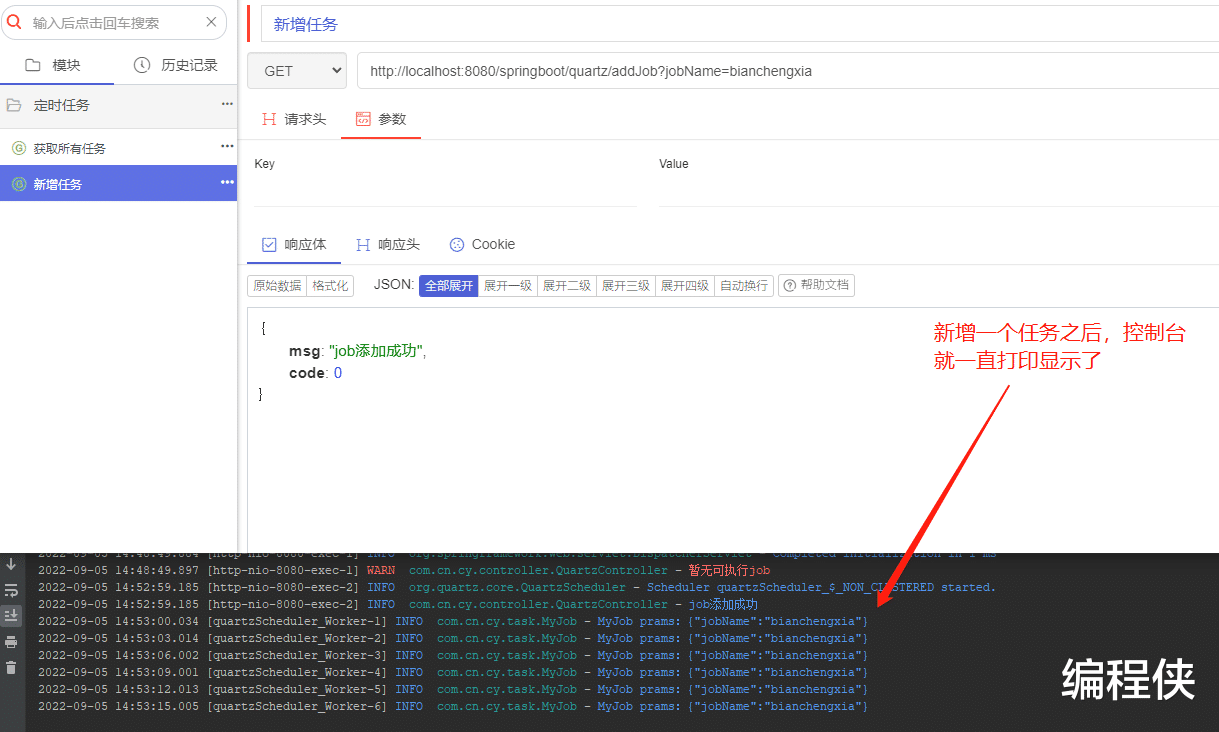Click the request URL input field

788,71
